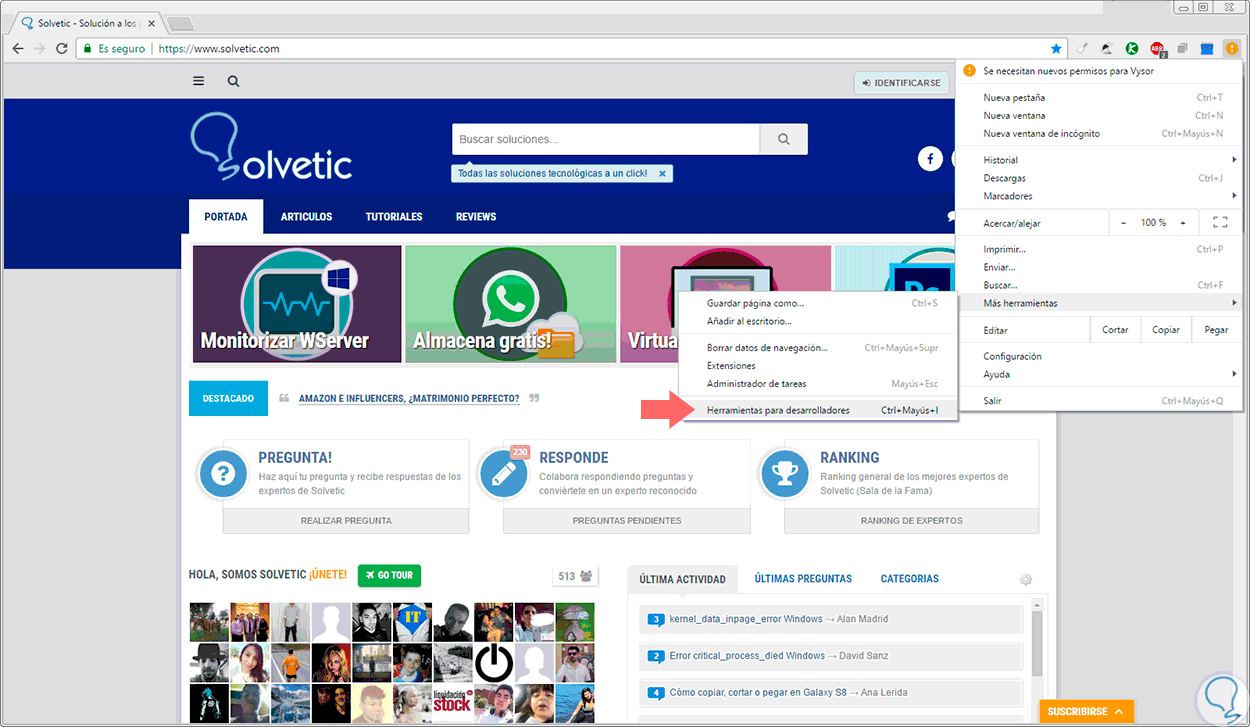
Task: Open Configuración in Chrome menu
Action: [1102, 356]
